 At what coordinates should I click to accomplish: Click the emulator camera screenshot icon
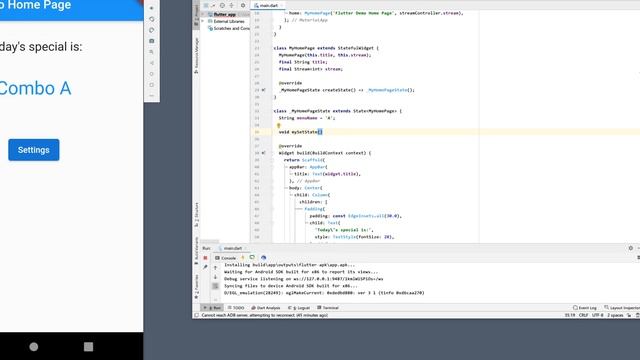coord(152,41)
